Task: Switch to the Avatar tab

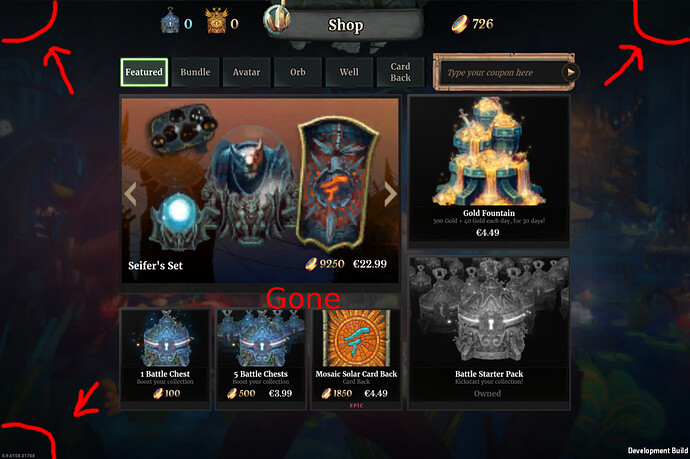Action: pyautogui.click(x=246, y=72)
